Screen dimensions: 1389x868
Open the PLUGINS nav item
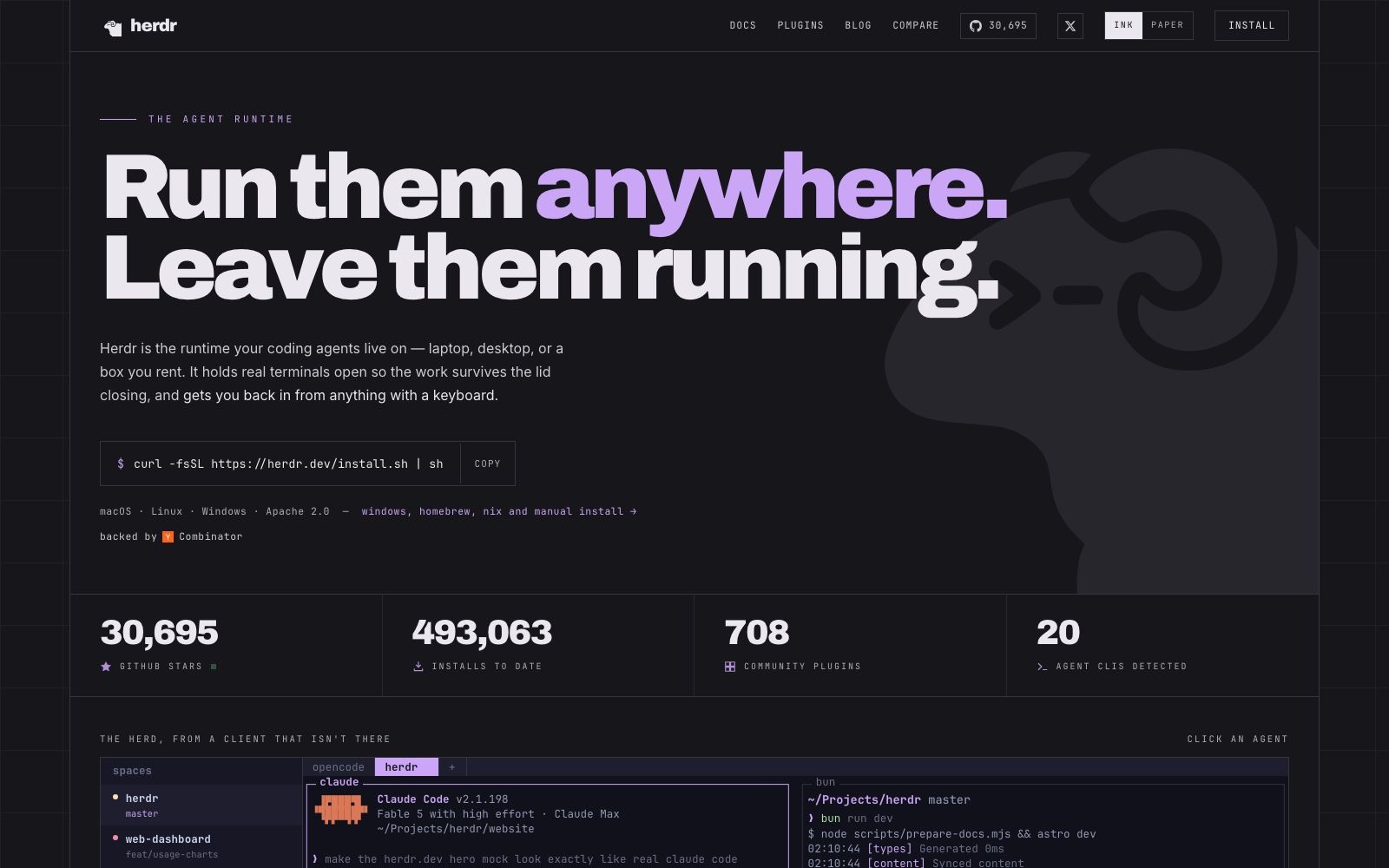[x=800, y=26]
